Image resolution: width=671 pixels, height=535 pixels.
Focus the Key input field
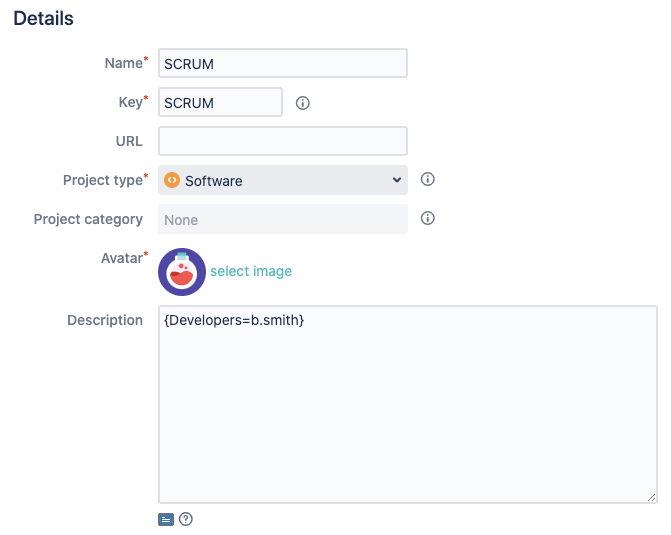(220, 102)
